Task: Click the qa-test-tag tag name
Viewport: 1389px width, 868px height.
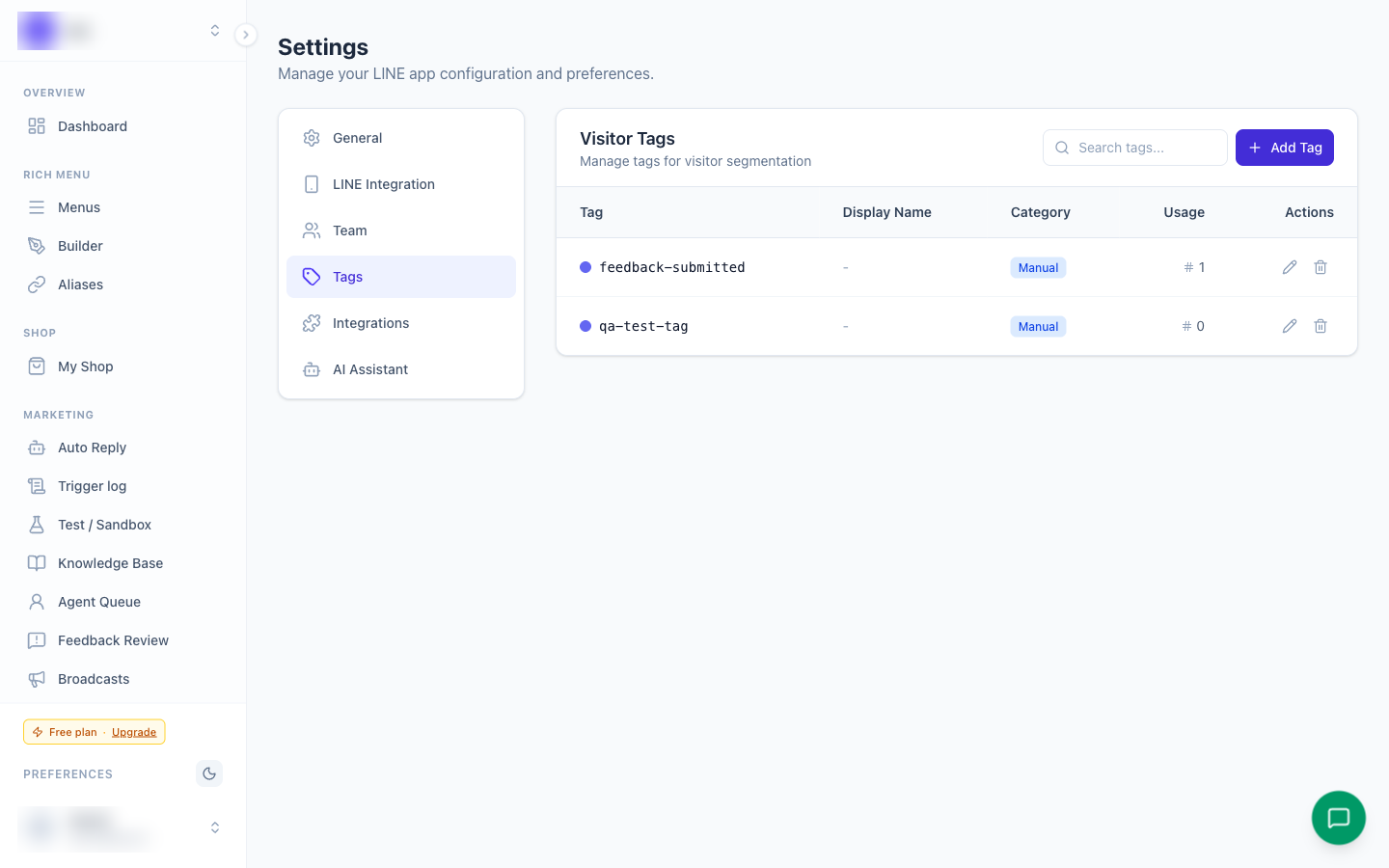Action: pyautogui.click(x=643, y=326)
